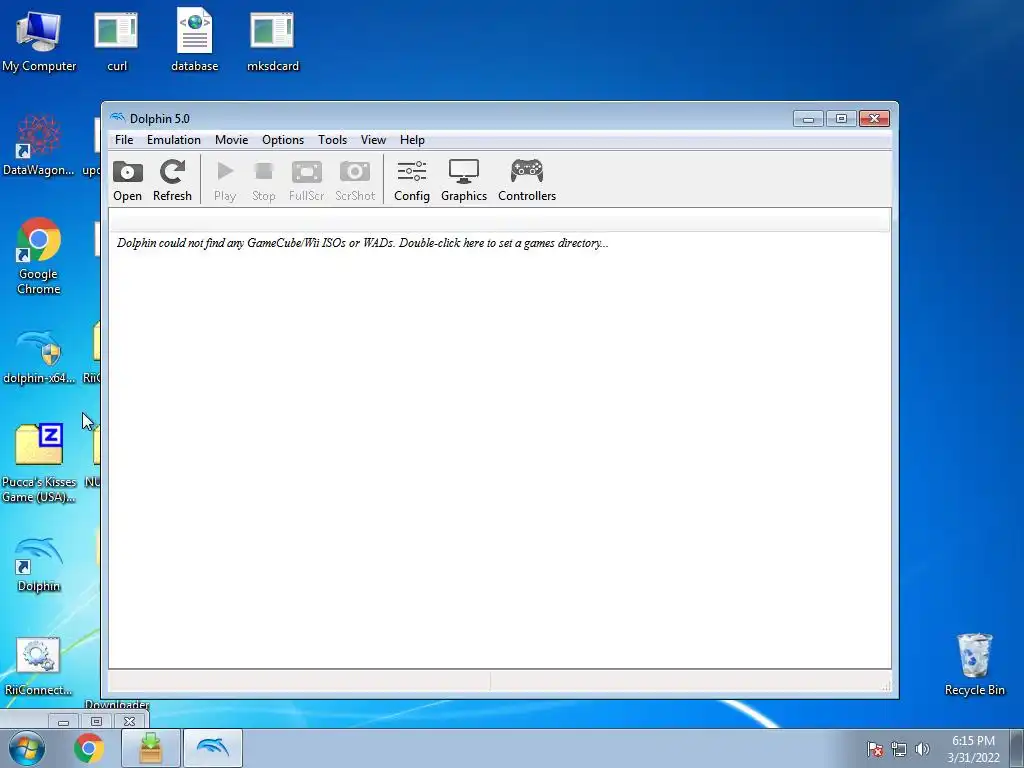
Task: Click the set games directory message
Action: tap(362, 243)
